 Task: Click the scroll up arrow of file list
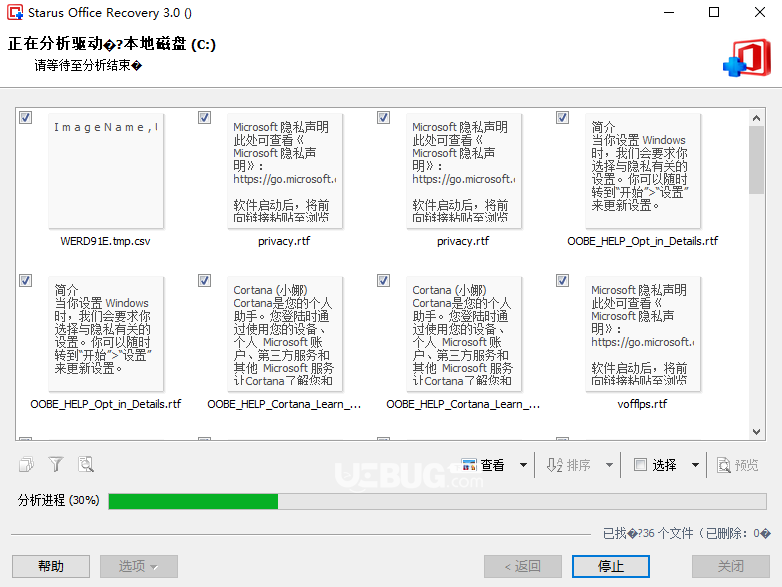click(x=757, y=118)
